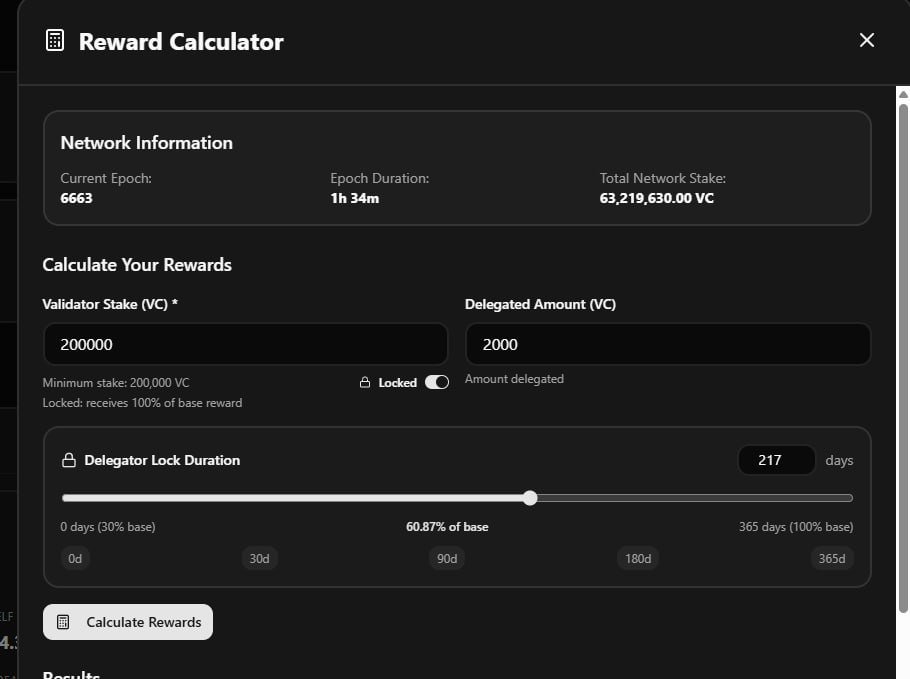
Task: Click the '60.87% of base' text
Action: coord(447,527)
